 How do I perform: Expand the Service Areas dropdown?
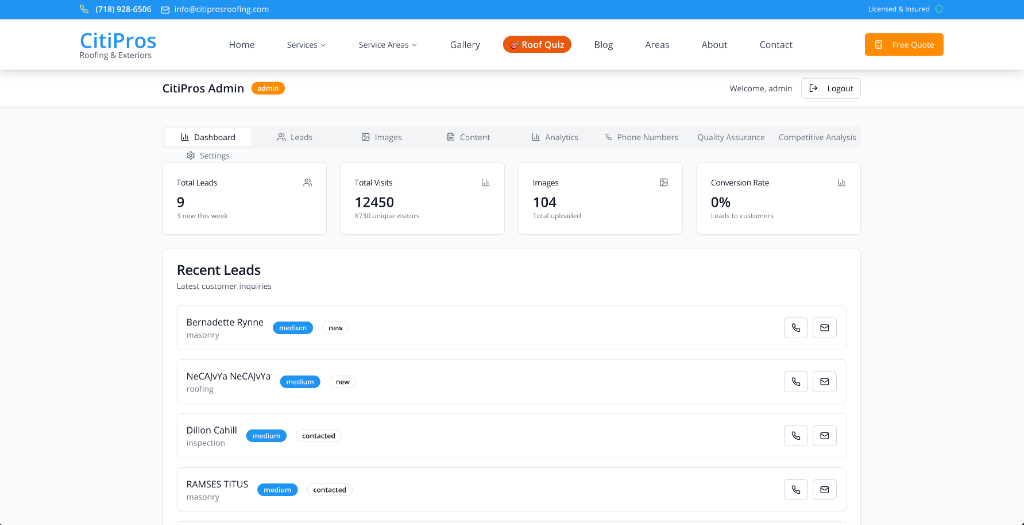coord(387,45)
